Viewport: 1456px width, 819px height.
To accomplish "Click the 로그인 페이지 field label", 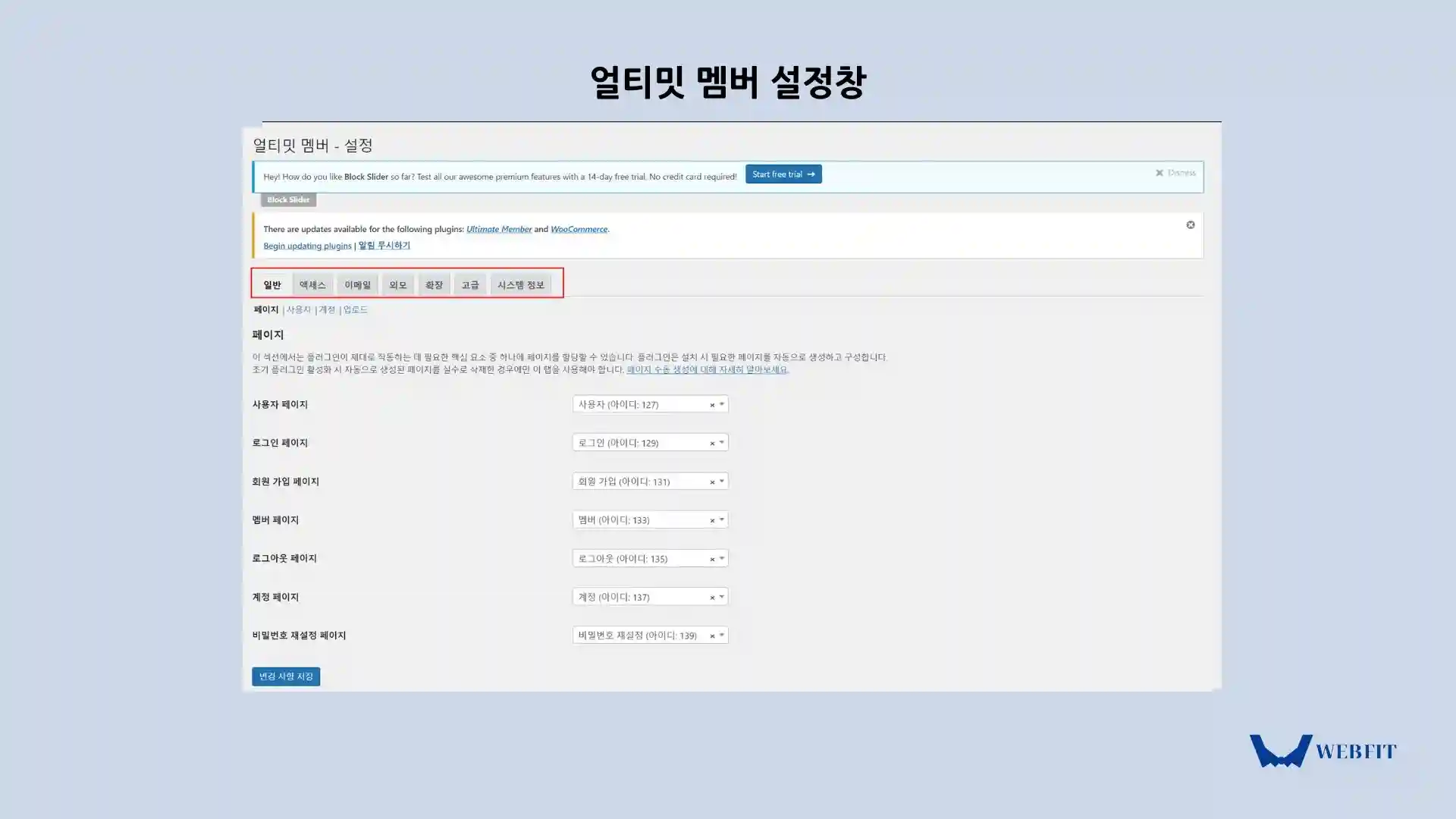I will pos(280,443).
